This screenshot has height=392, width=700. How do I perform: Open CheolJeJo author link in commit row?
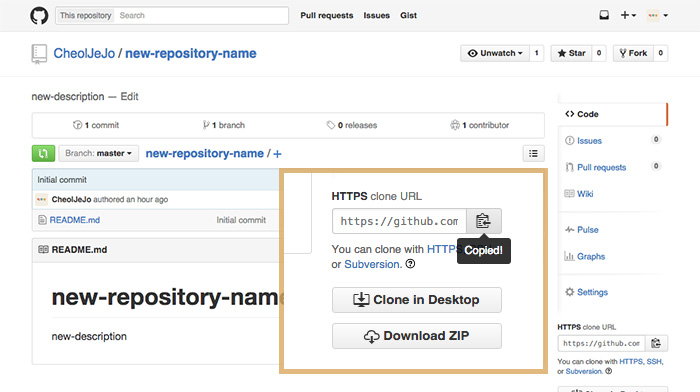coord(71,199)
